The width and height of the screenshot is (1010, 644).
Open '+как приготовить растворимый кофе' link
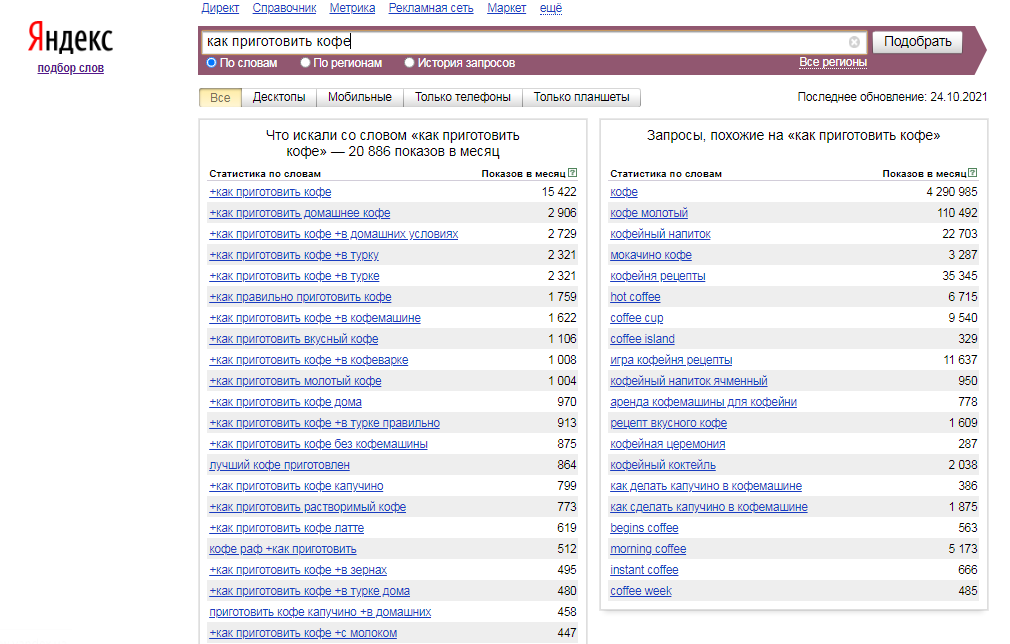click(307, 507)
